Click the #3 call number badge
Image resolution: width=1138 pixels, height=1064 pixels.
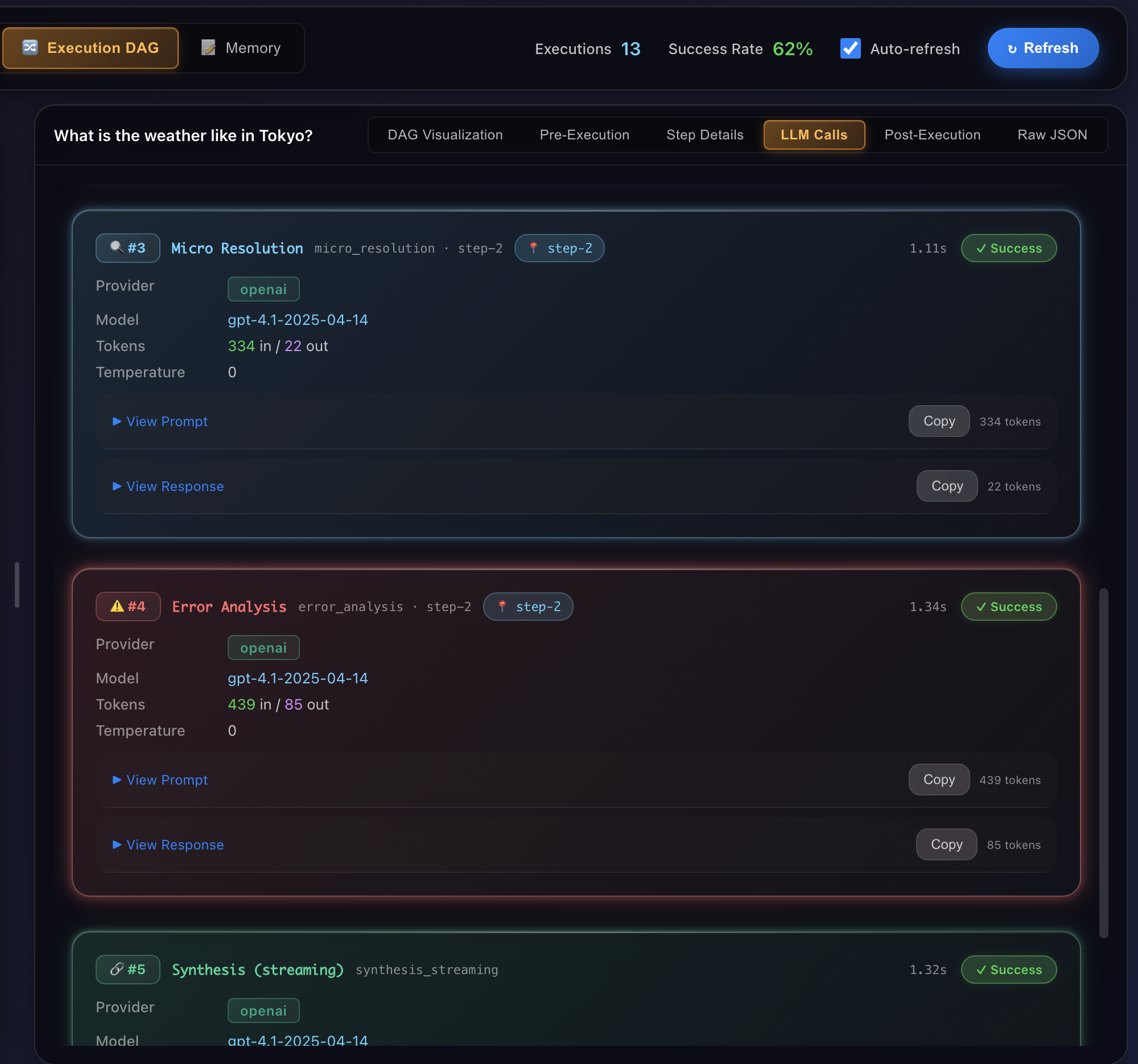[127, 248]
